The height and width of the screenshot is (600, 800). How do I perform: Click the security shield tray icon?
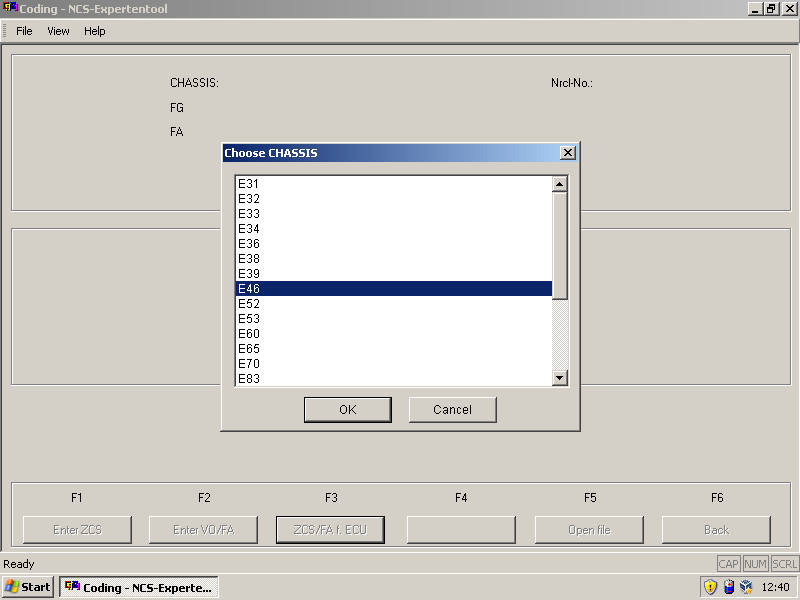coord(710,587)
